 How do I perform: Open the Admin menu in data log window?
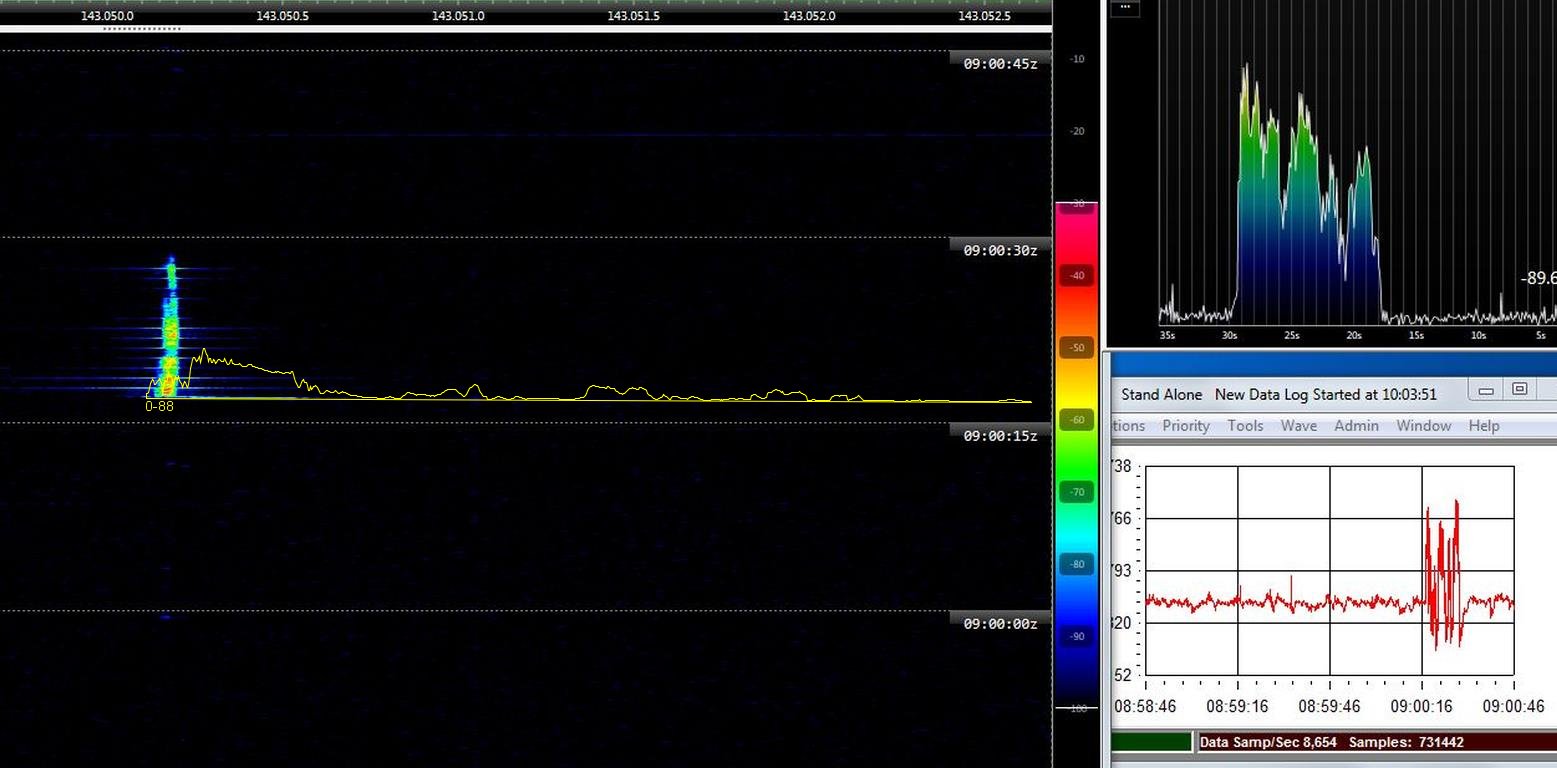point(1356,426)
